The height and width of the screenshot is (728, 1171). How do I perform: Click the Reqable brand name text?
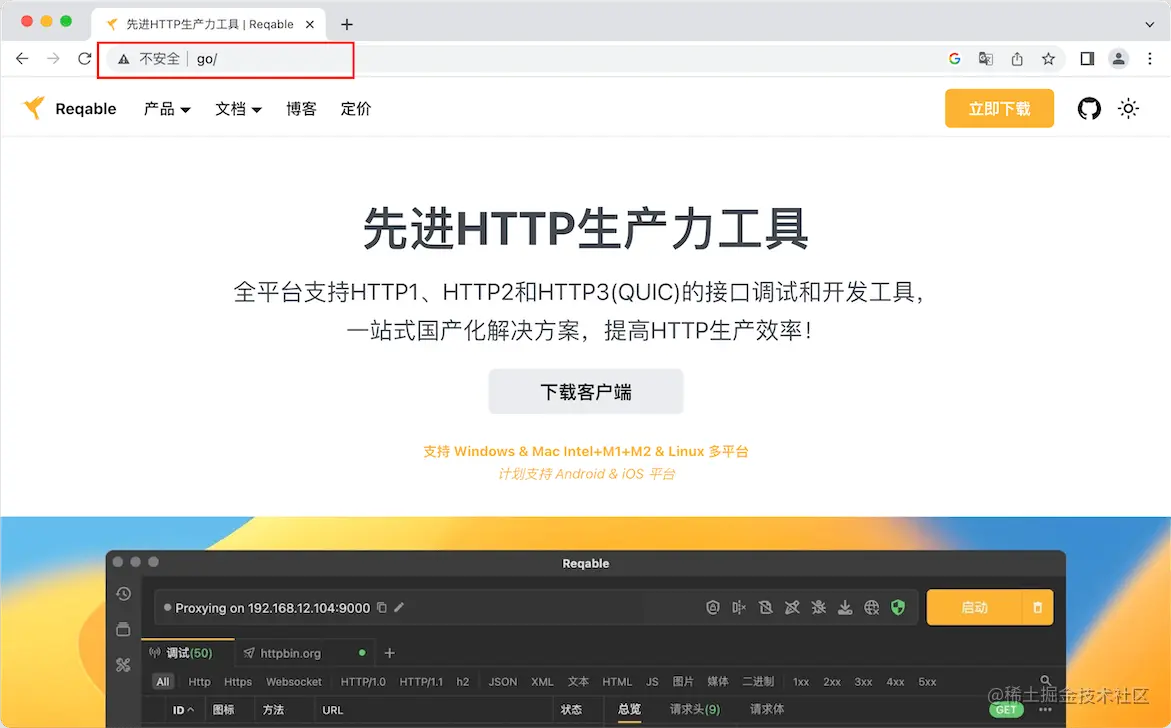pos(86,109)
